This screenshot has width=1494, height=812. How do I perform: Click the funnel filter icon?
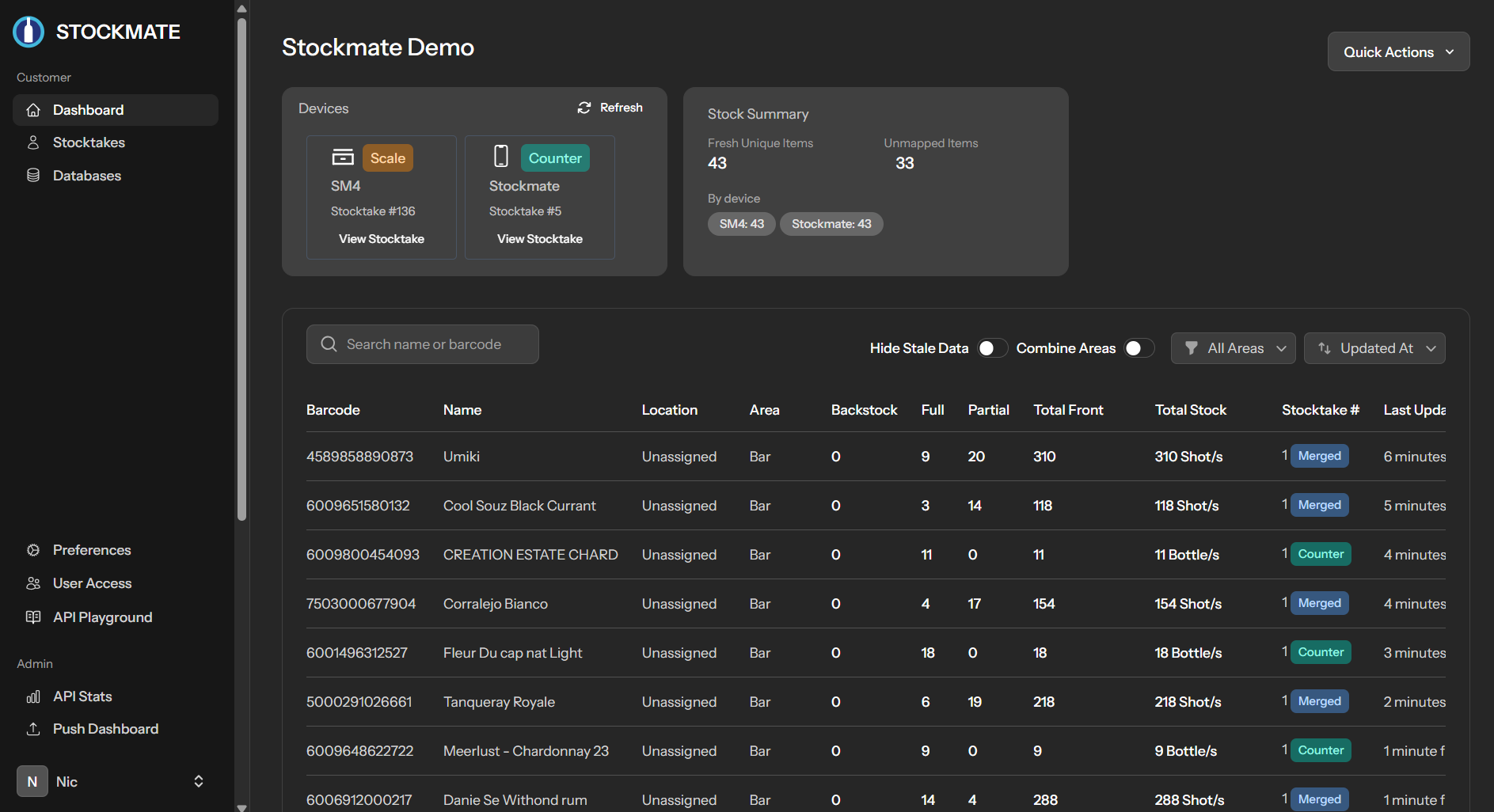1191,348
